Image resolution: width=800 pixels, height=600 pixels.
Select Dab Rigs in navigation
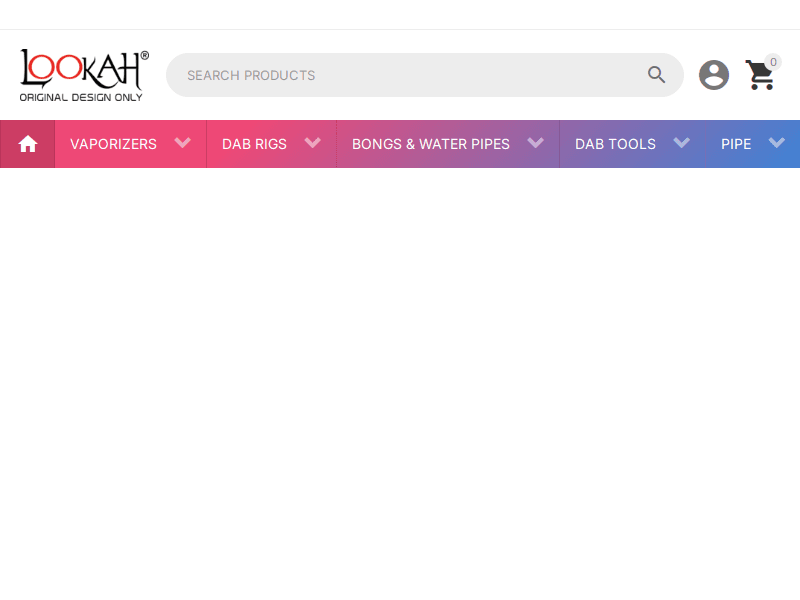(254, 144)
